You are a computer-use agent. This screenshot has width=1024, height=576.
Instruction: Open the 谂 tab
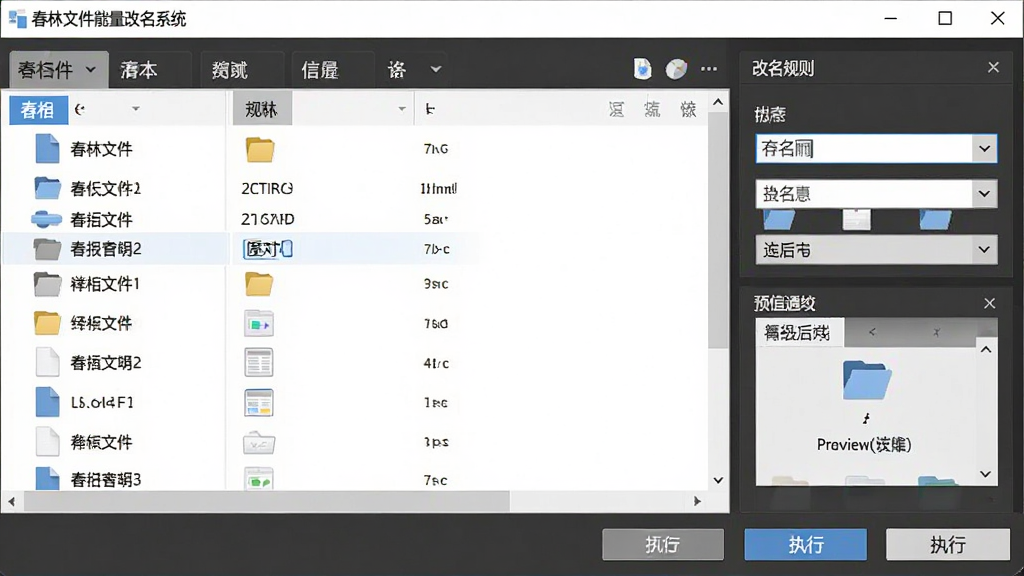tap(396, 70)
